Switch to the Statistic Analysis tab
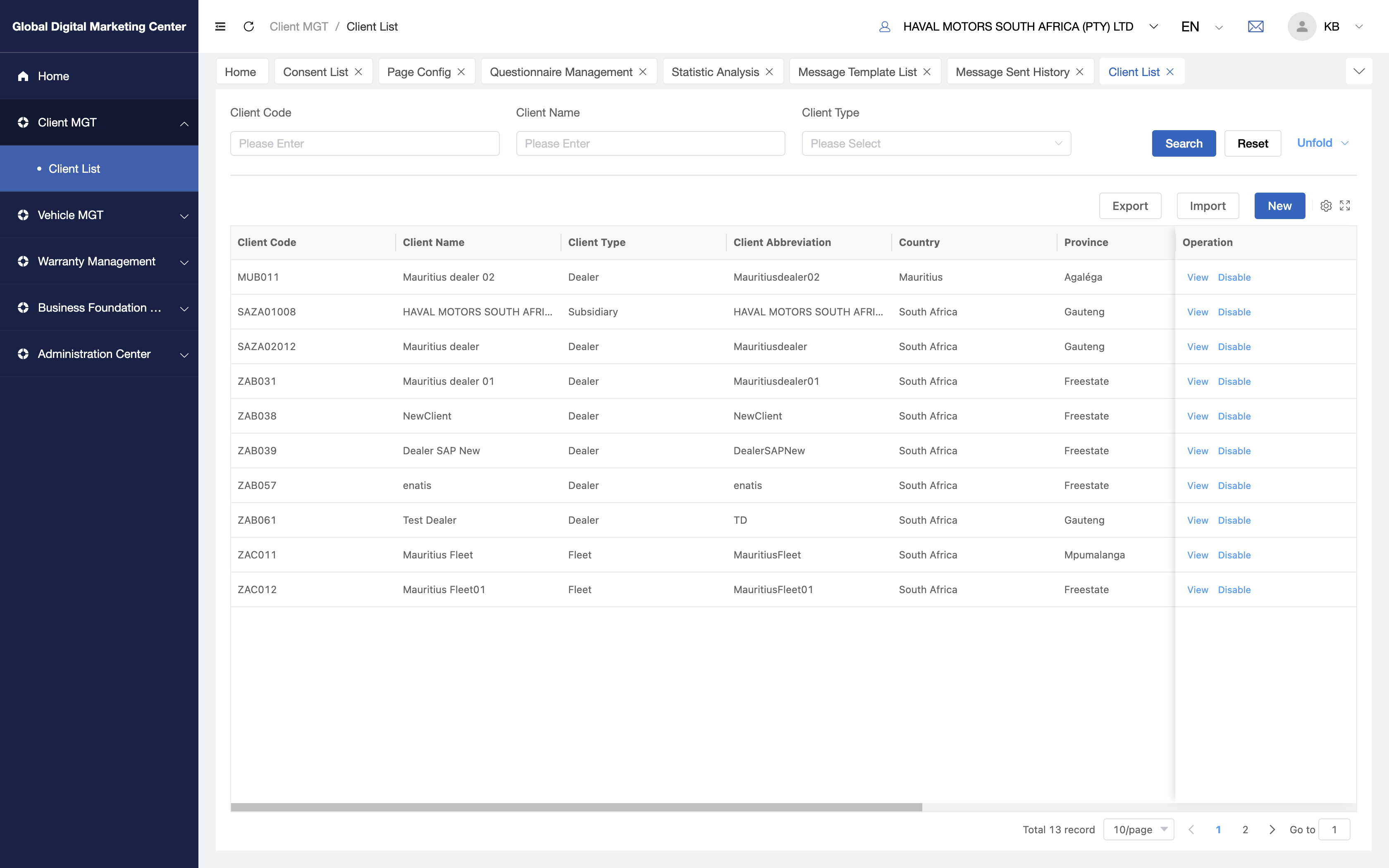1389x868 pixels. pos(715,72)
